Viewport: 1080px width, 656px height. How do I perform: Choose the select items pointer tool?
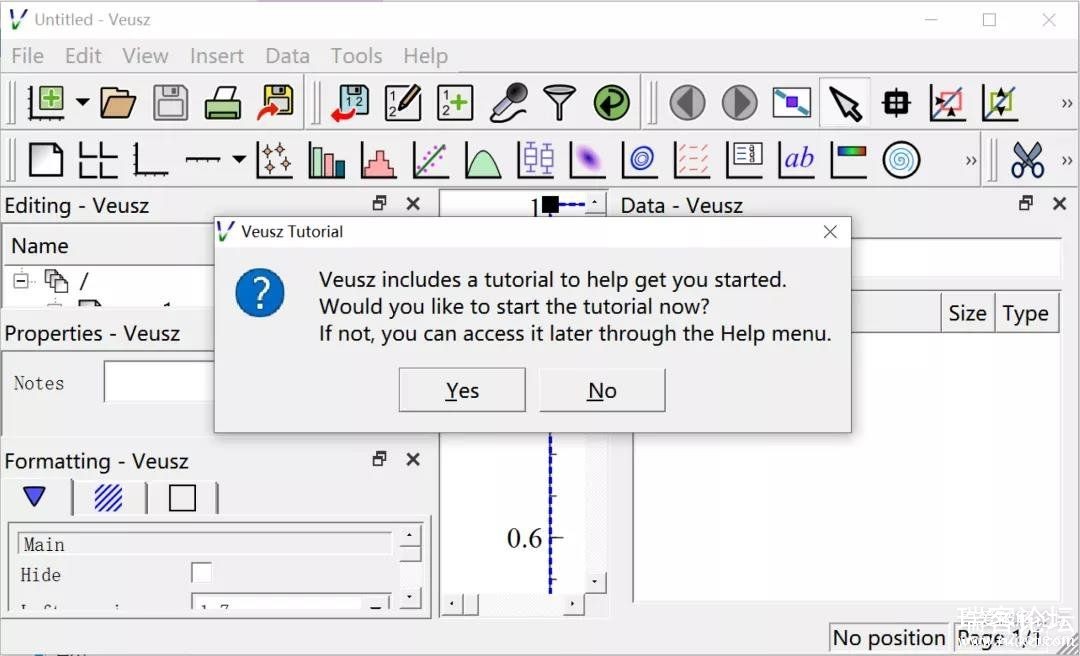844,103
